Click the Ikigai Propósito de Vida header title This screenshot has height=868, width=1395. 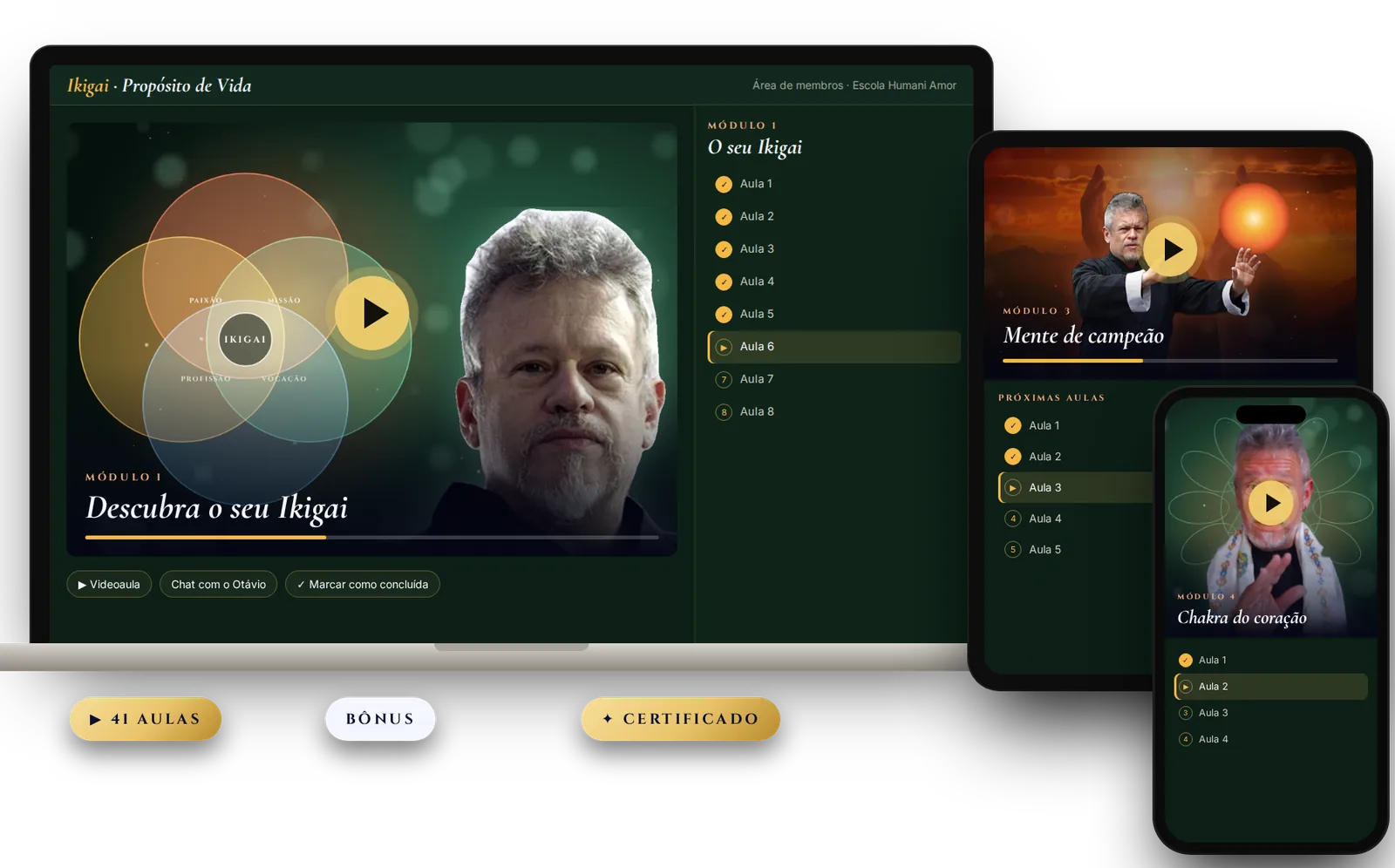(160, 85)
